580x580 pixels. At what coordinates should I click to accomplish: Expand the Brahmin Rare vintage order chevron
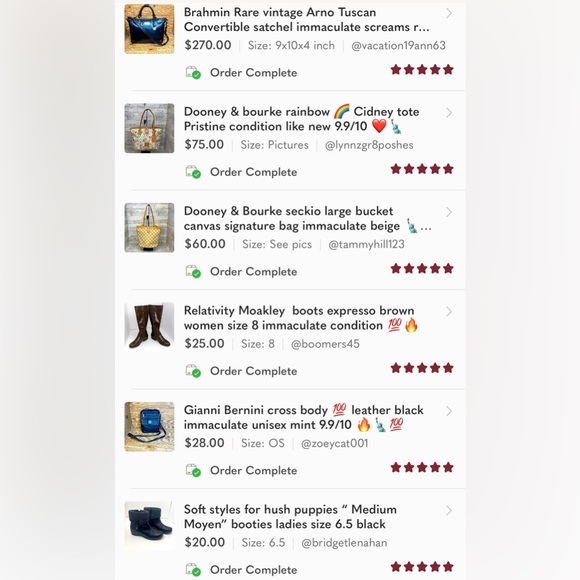pos(449,13)
